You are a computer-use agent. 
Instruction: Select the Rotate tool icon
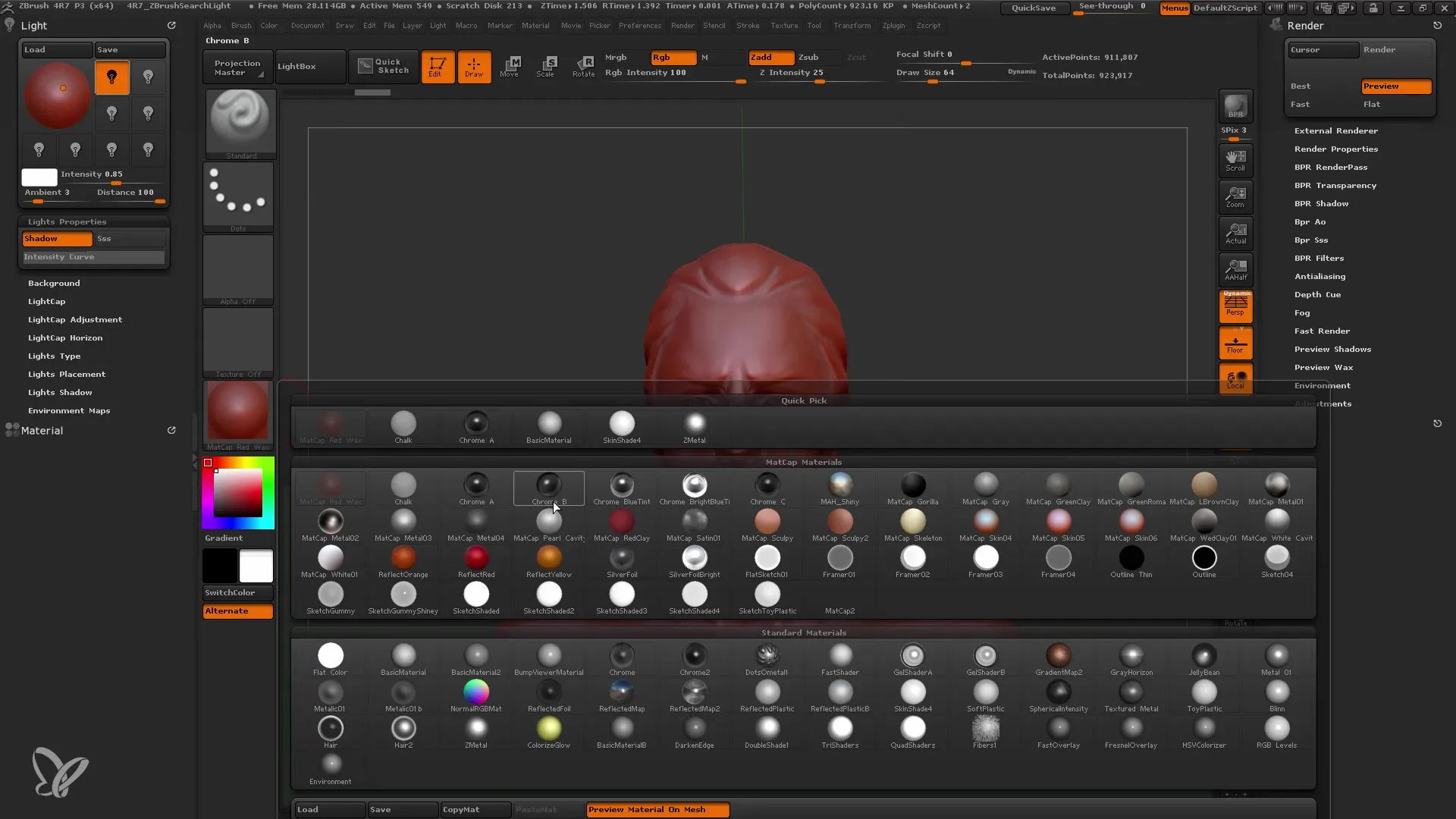click(x=582, y=64)
